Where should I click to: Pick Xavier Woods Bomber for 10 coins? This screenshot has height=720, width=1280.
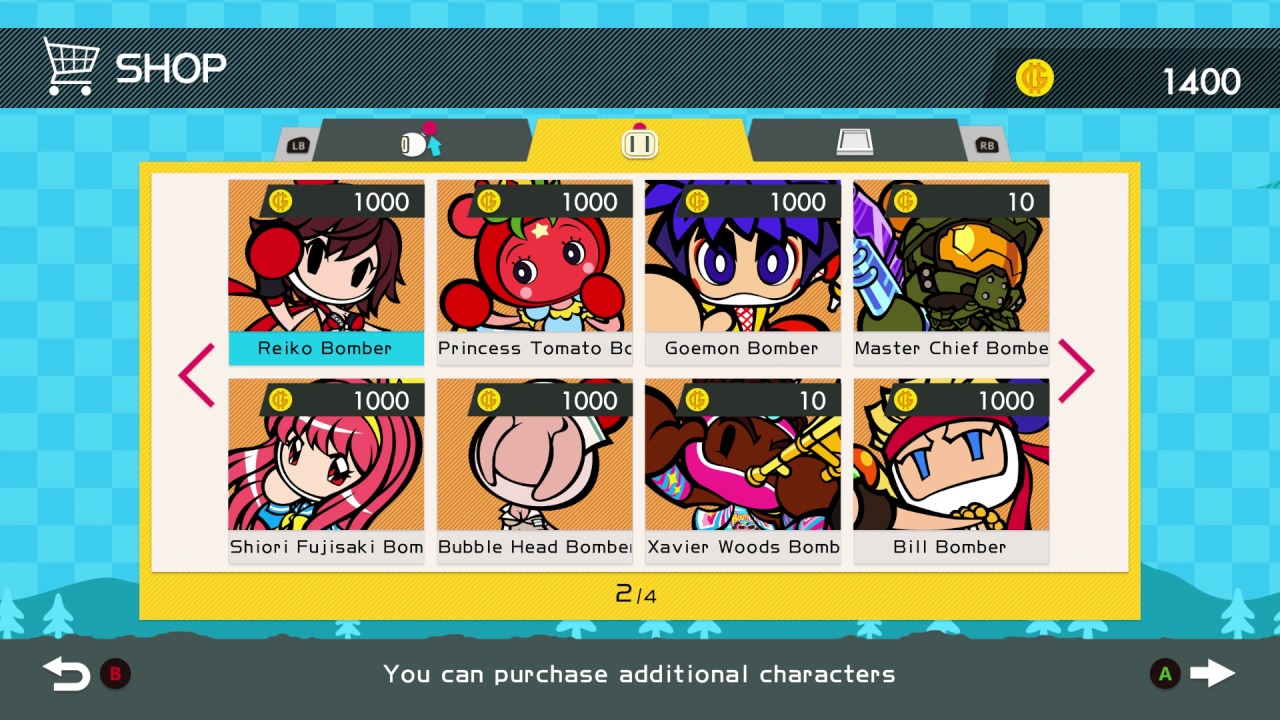point(743,471)
